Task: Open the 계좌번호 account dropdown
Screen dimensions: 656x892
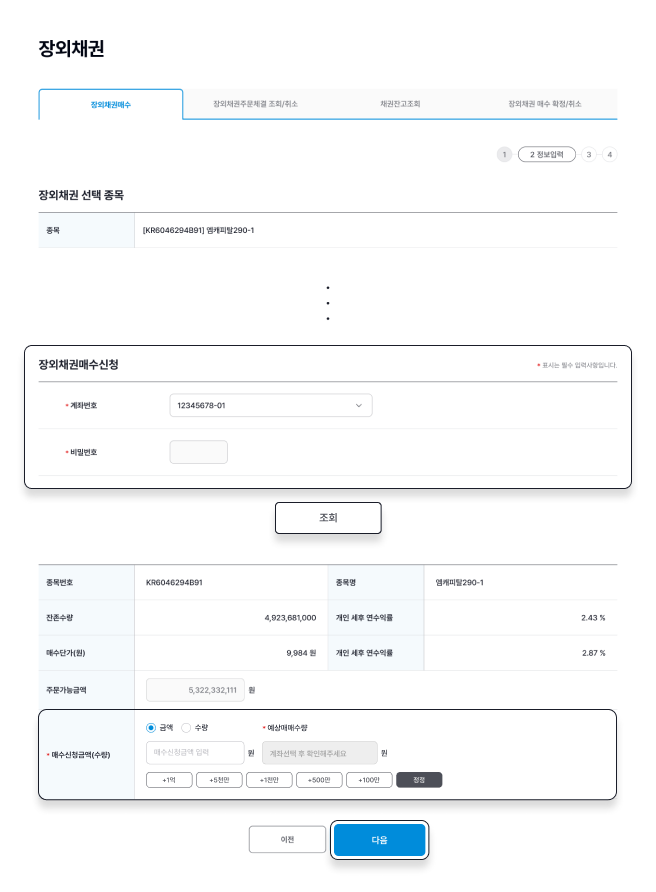Action: coord(271,405)
